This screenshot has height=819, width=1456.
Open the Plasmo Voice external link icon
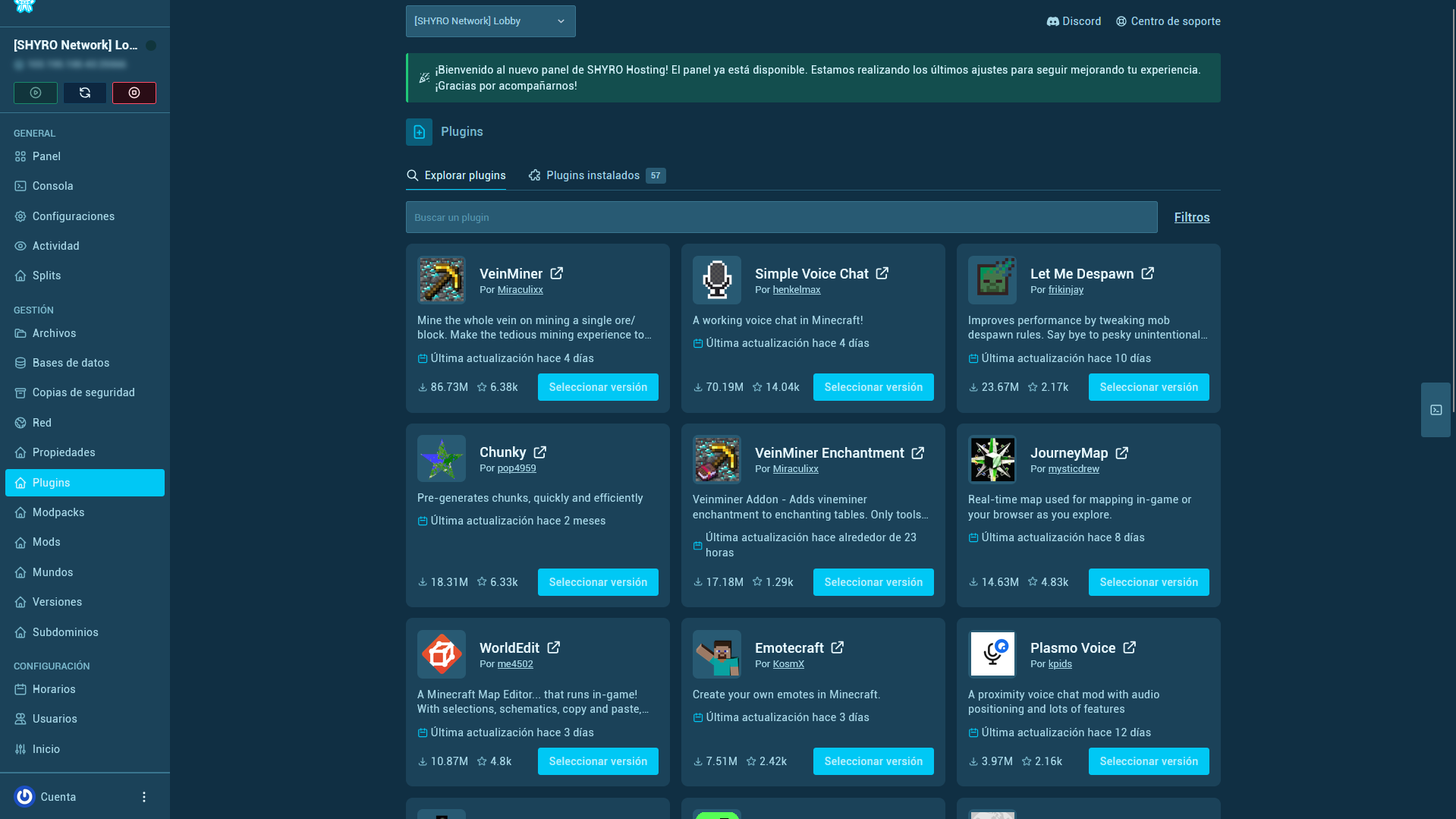point(1130,647)
